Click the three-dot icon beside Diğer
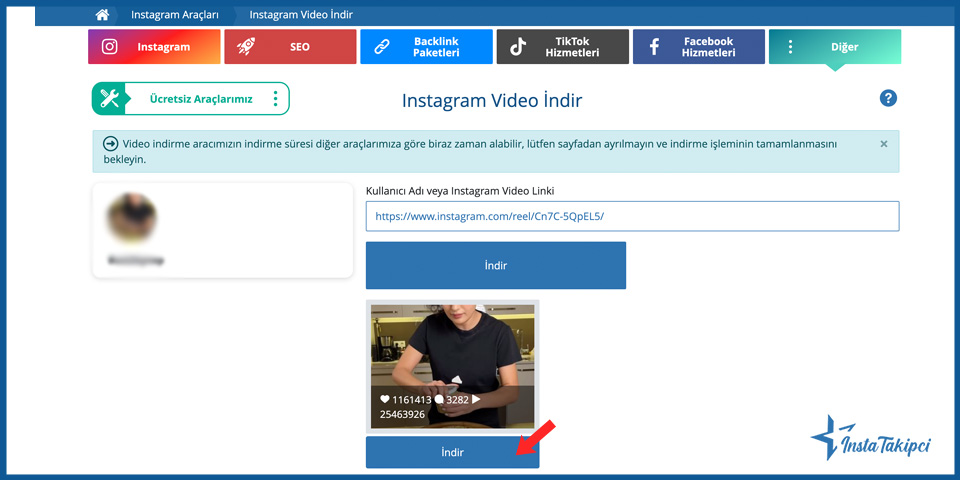Screen dimensions: 960x480 (x=790, y=47)
